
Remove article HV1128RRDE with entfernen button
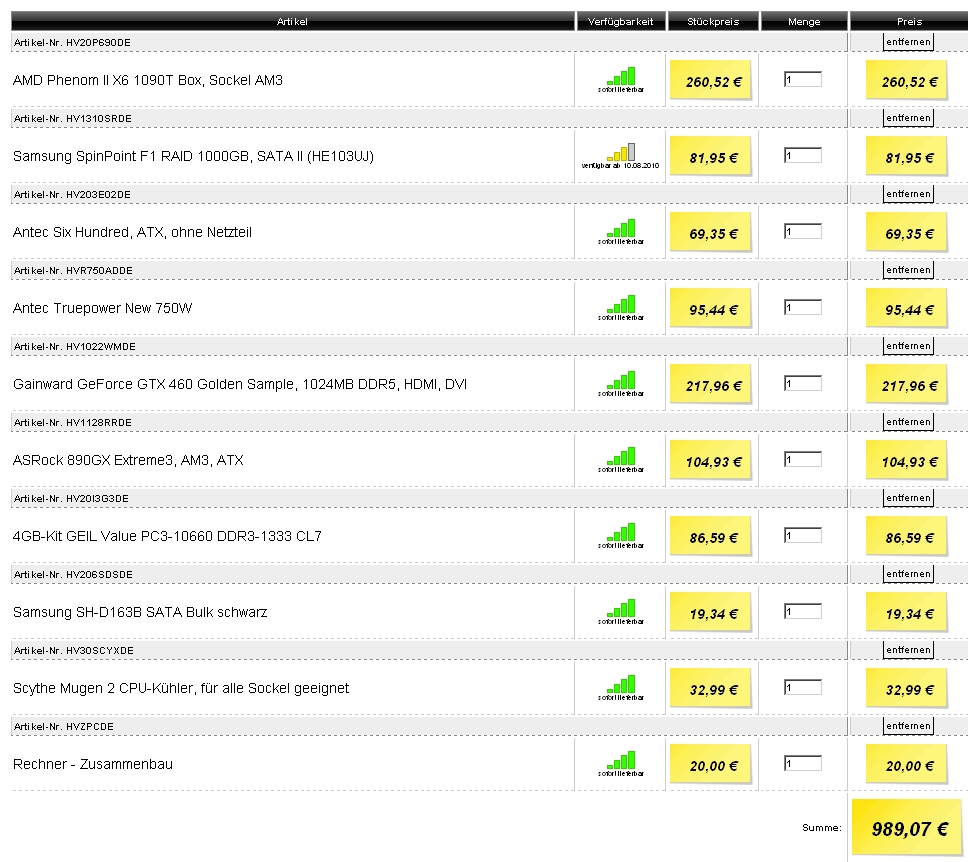tap(908, 422)
